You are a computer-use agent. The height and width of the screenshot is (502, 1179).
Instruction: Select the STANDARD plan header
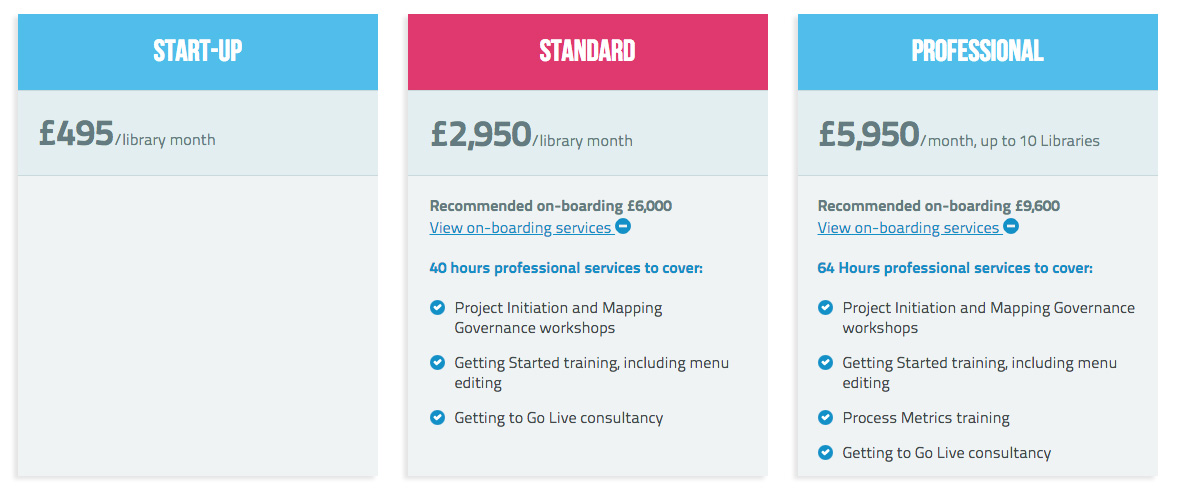click(x=587, y=52)
